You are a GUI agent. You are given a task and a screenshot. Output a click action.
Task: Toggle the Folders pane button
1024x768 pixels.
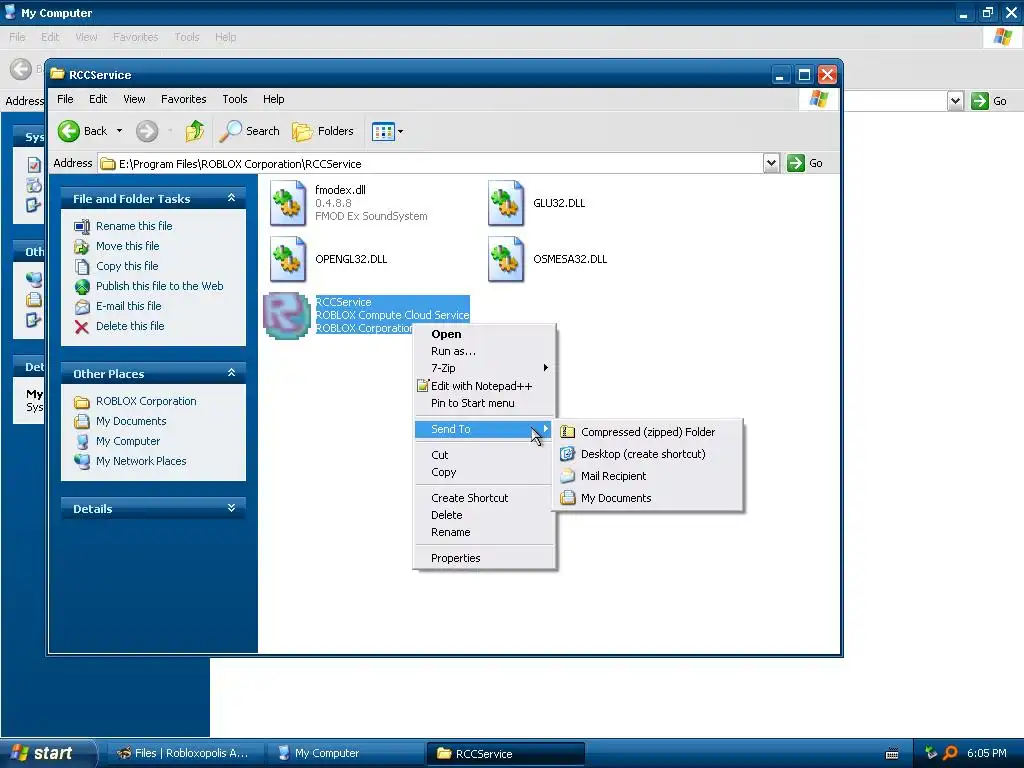pos(323,131)
